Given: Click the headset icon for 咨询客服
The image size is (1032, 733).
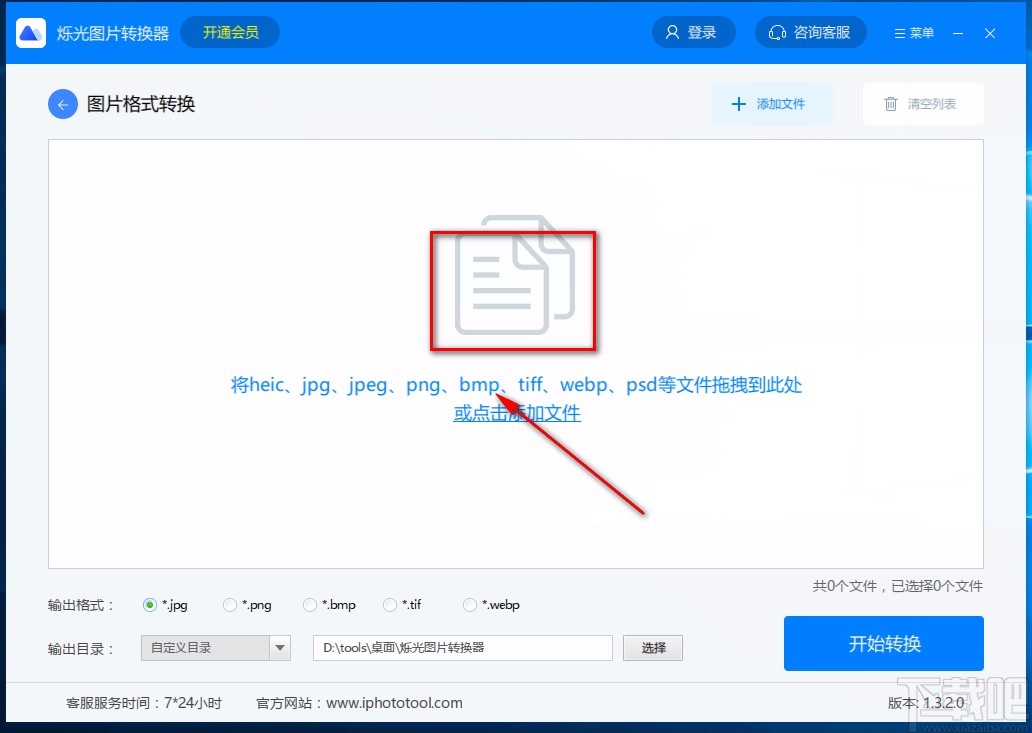Looking at the screenshot, I should tap(777, 32).
